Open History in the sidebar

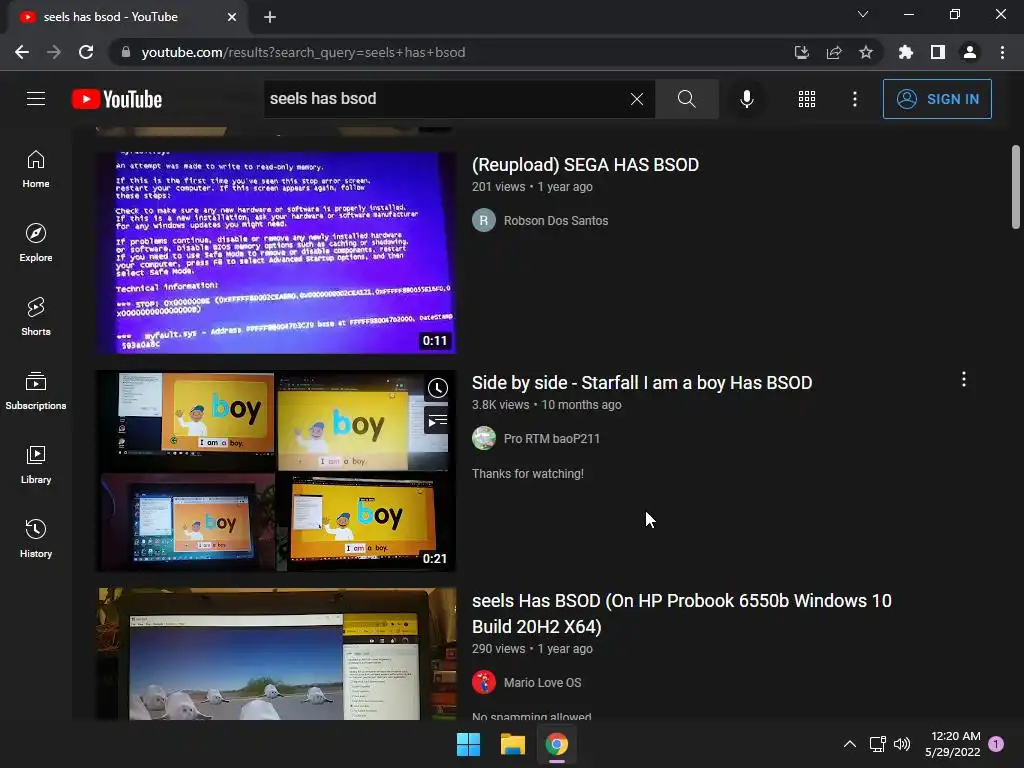(x=36, y=539)
